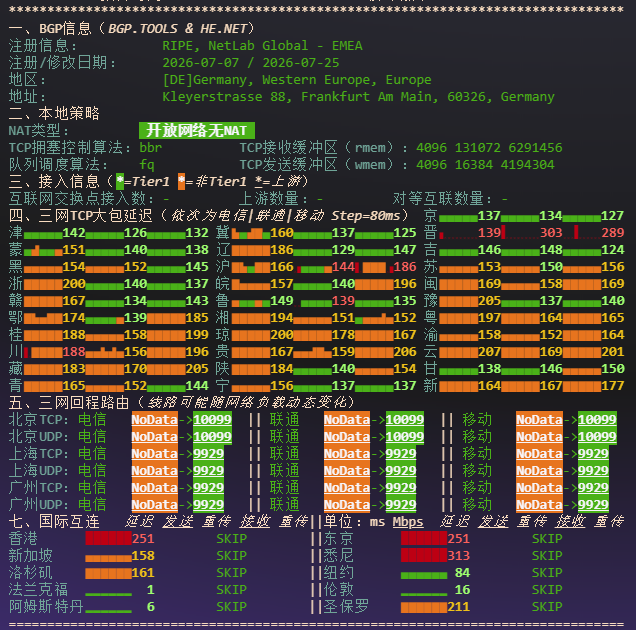Click the '177' latency in the 新 row

(612, 386)
